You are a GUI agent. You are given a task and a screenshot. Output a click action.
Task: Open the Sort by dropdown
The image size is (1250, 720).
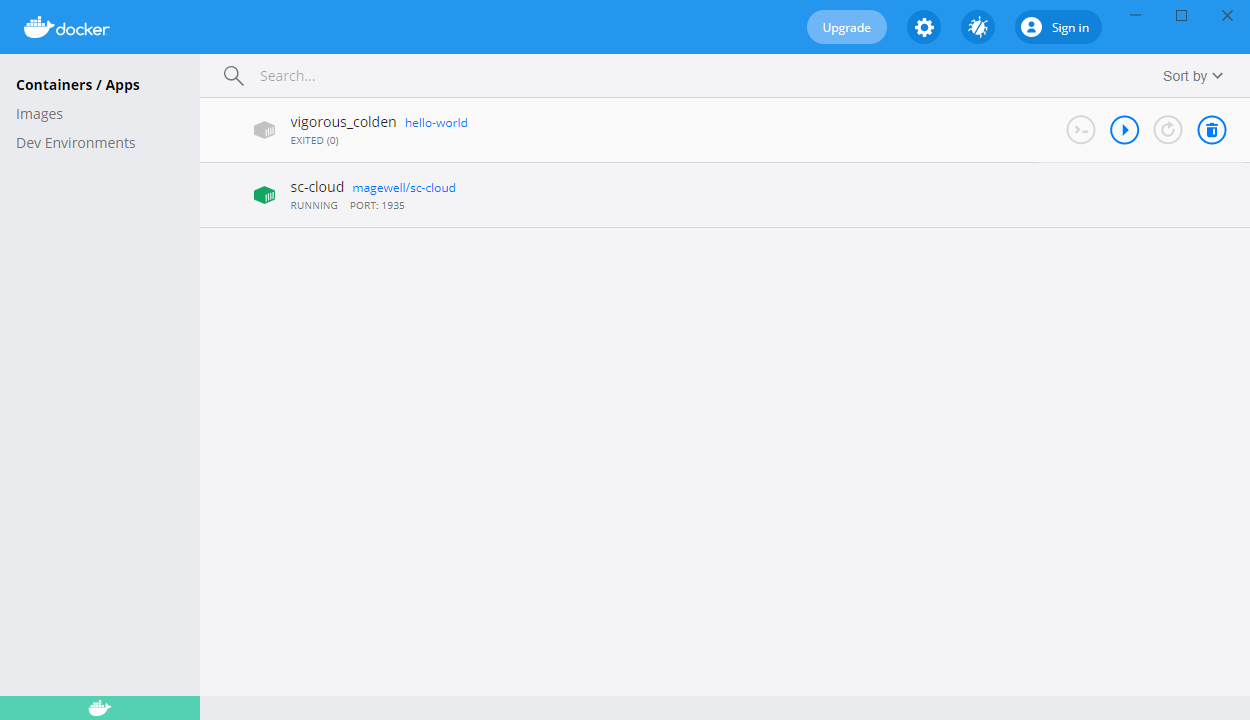pos(1192,75)
